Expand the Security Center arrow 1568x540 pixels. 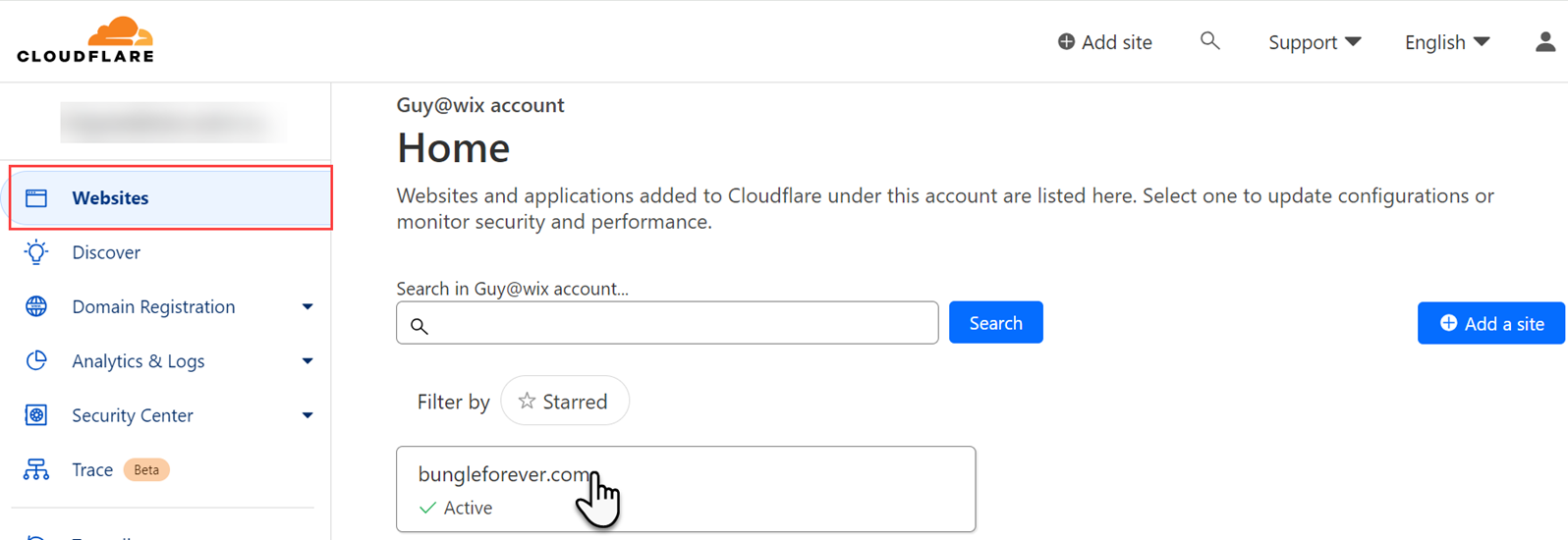click(x=308, y=415)
